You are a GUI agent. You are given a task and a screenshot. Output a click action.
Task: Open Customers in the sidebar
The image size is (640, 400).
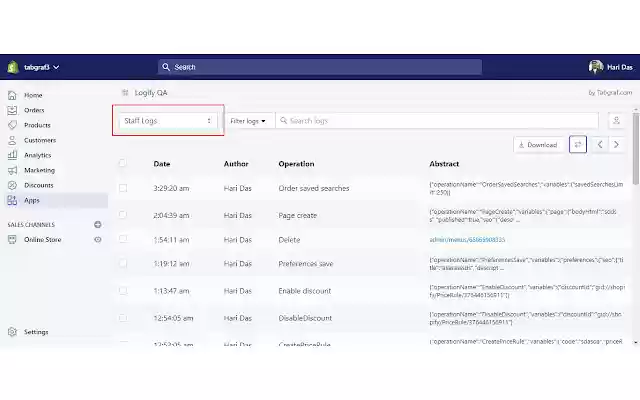40,140
